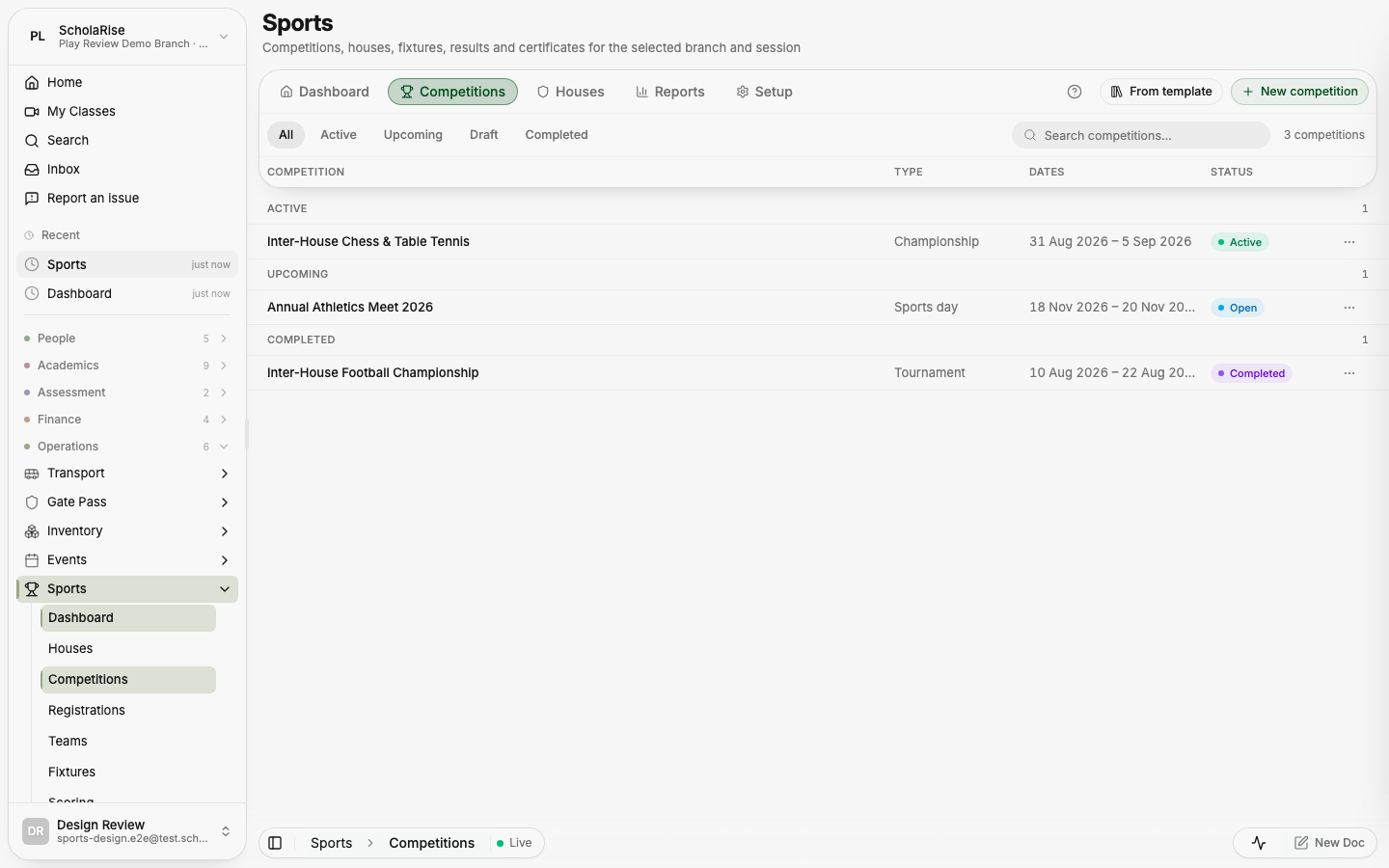Focus the Search competitions field
This screenshot has height=868, width=1389.
point(1140,135)
